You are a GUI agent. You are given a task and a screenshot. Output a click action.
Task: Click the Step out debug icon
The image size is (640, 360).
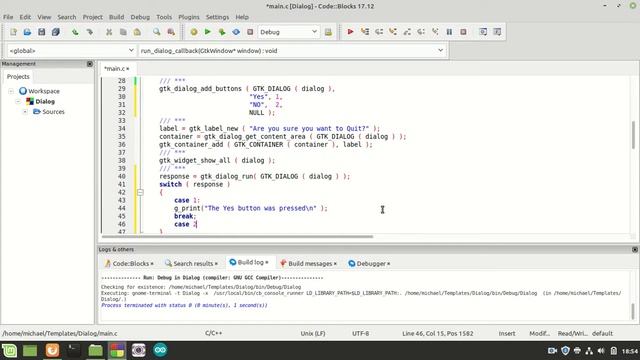pyautogui.click(x=407, y=32)
